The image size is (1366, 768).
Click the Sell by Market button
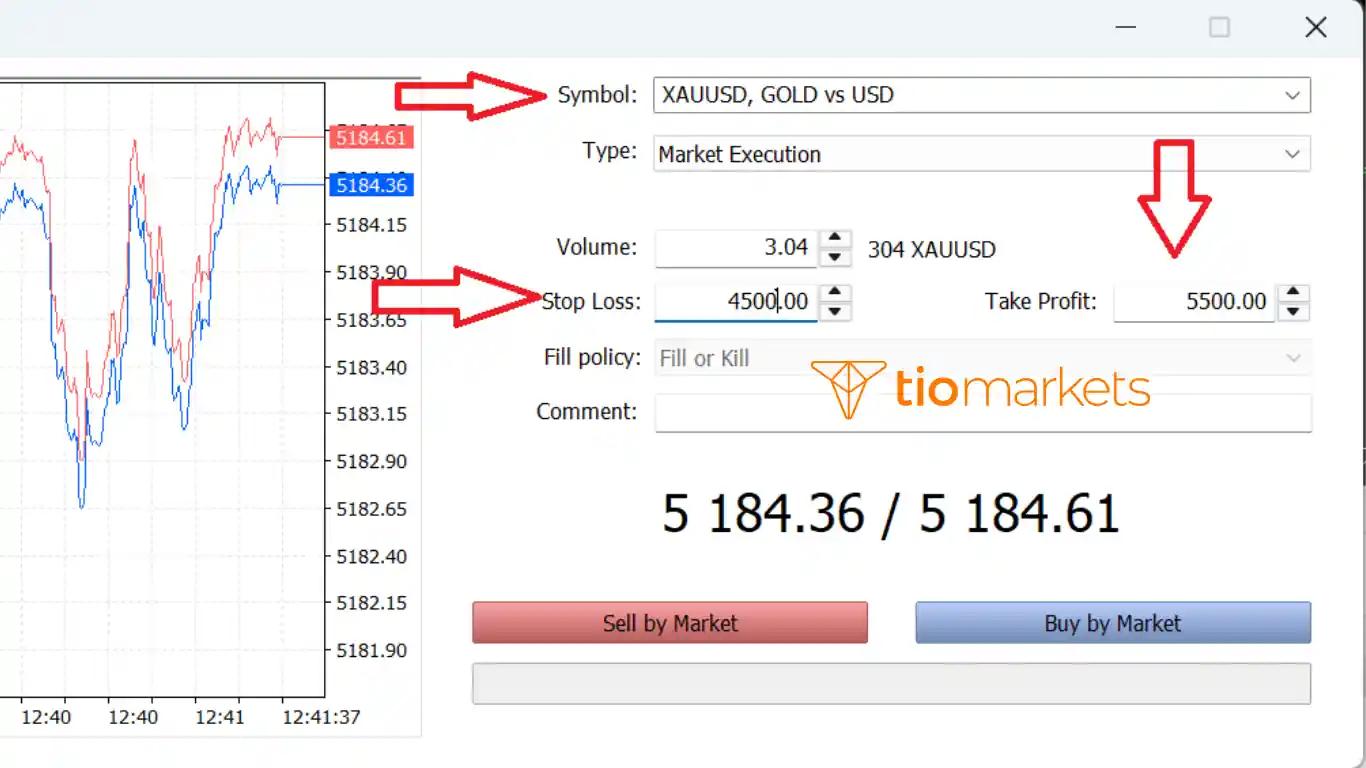point(670,621)
